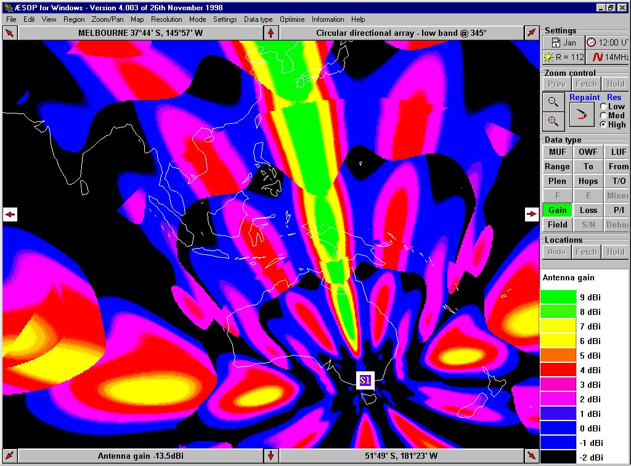Viewport: 631px width, 466px height.
Task: Open the Information menu
Action: tap(328, 19)
